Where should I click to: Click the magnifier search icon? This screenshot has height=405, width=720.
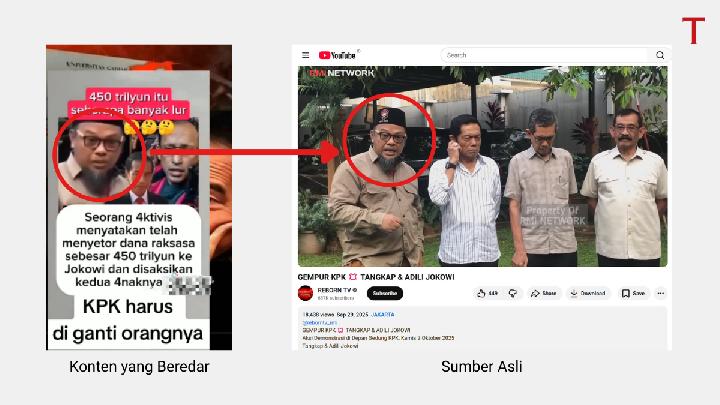point(660,55)
